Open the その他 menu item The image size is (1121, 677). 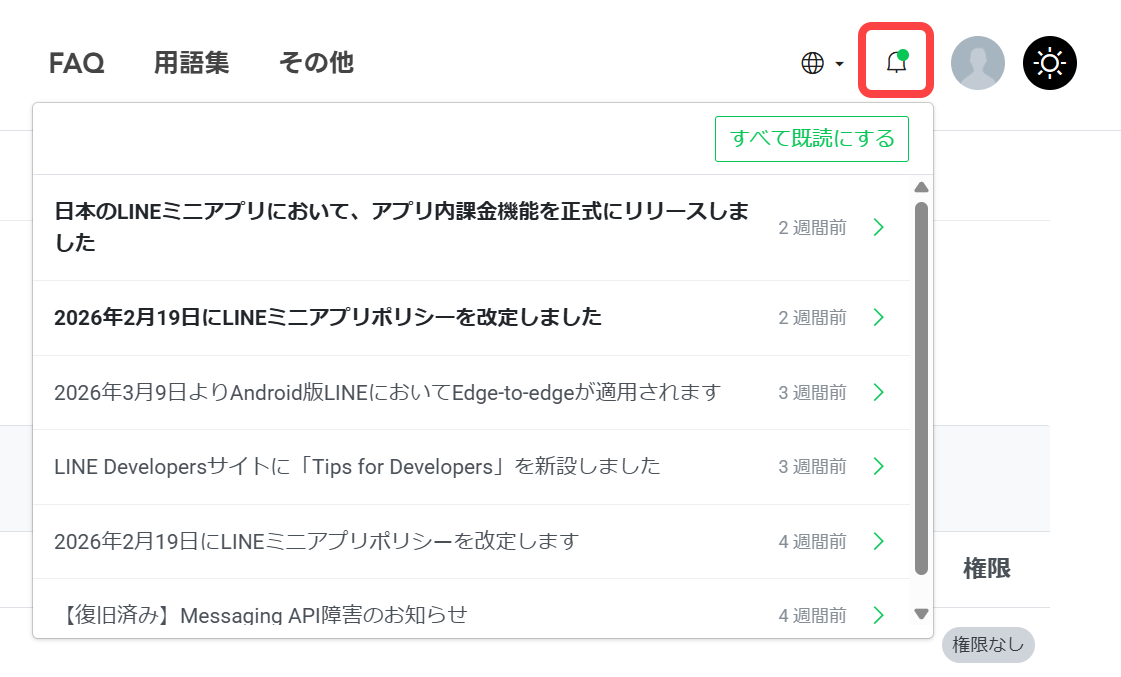[316, 63]
